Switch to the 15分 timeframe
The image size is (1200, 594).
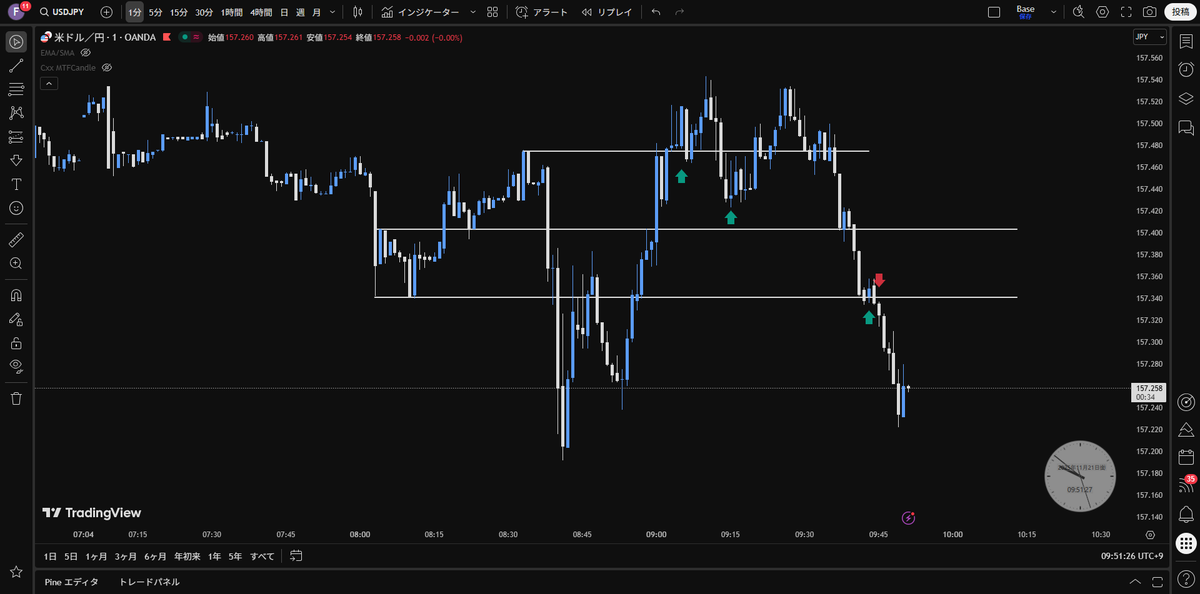click(178, 12)
